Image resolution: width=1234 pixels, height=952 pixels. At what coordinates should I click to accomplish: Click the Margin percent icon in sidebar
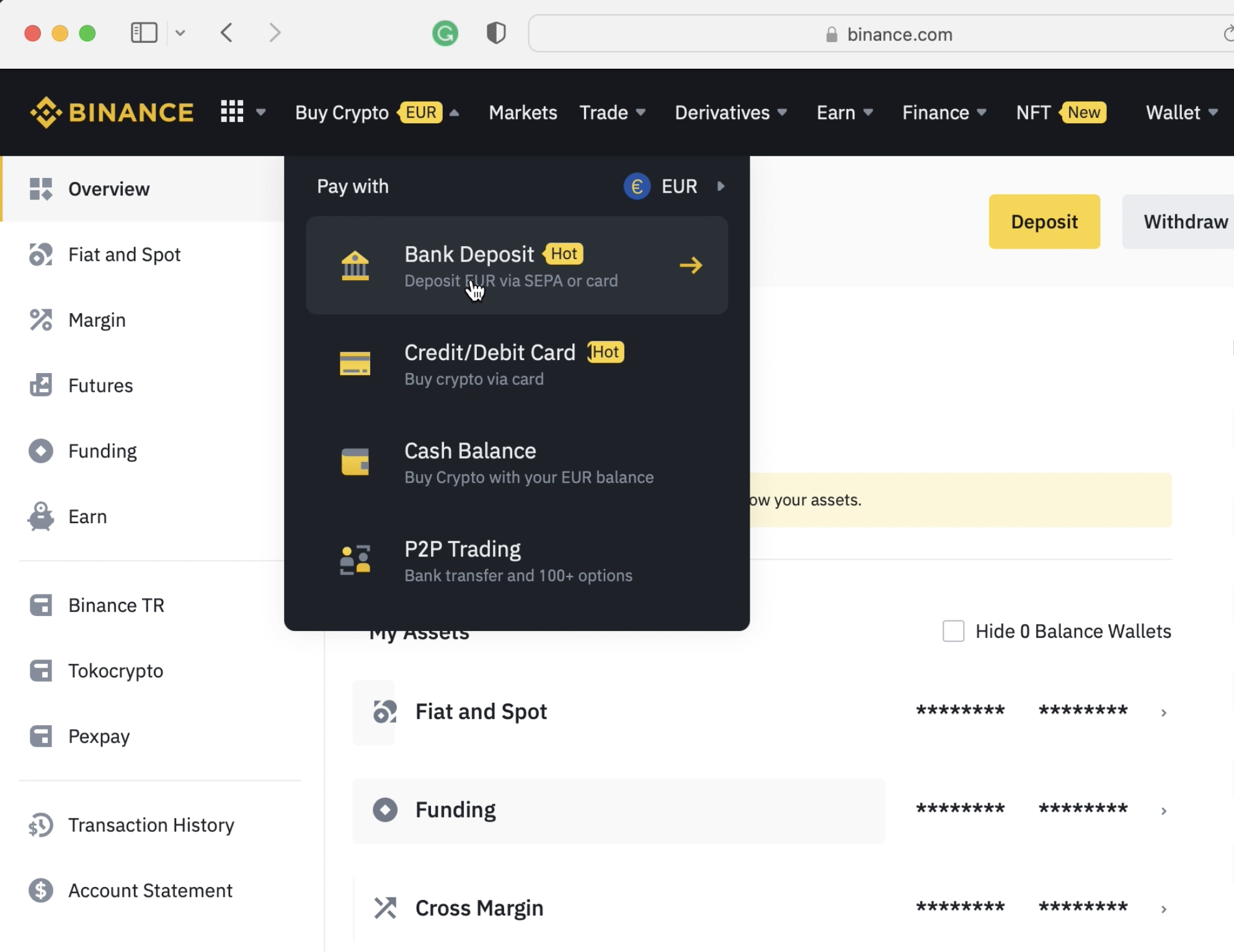(x=41, y=320)
